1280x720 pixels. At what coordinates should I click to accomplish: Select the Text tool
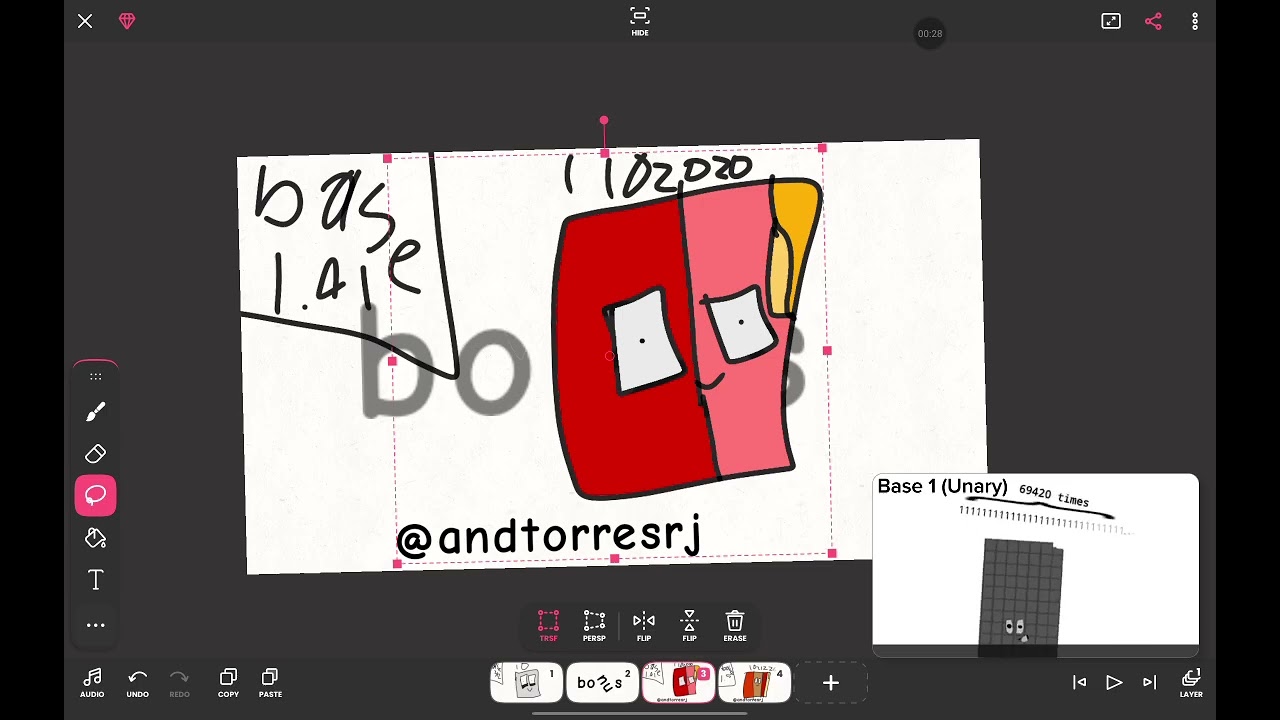pyautogui.click(x=96, y=580)
